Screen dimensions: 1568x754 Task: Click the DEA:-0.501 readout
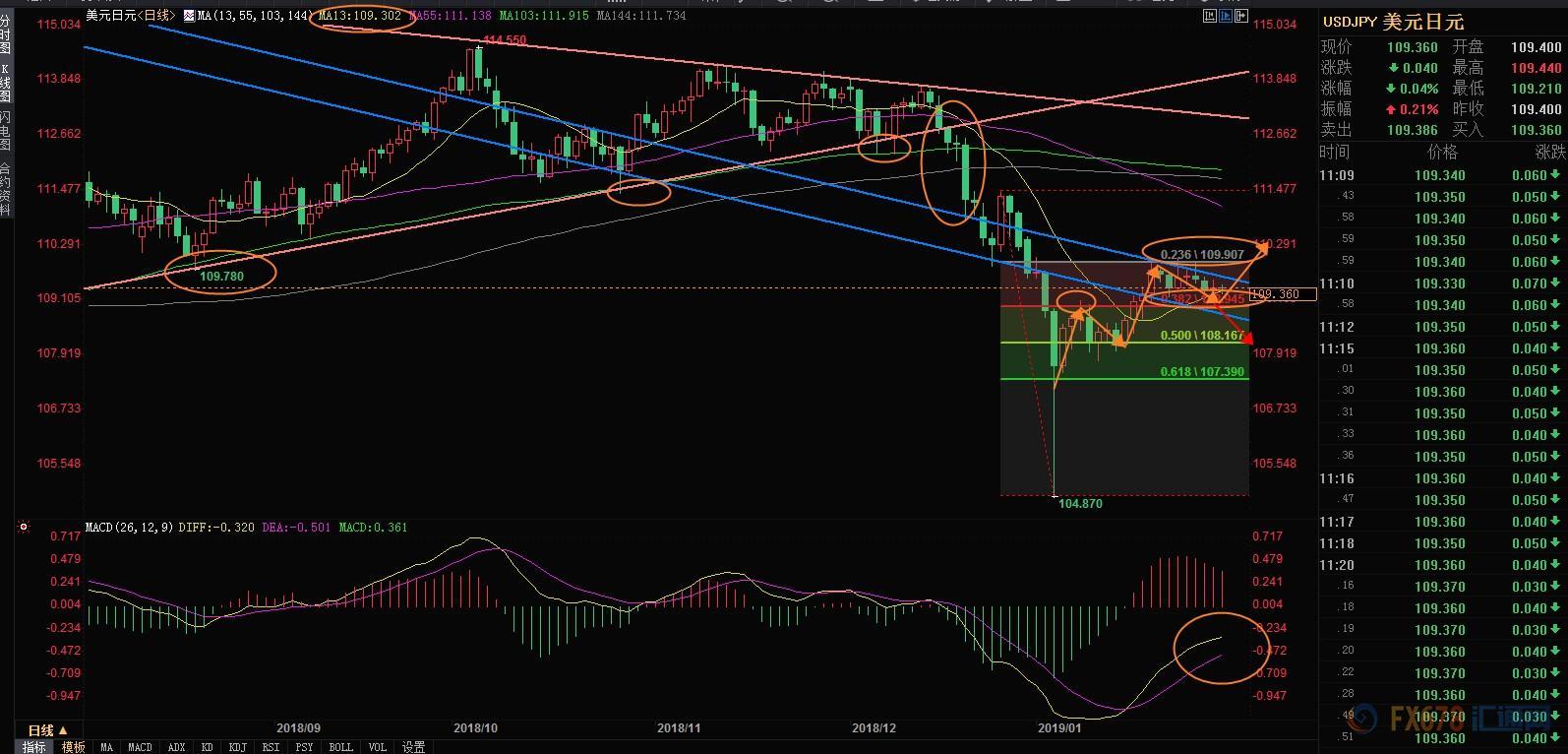coord(297,528)
